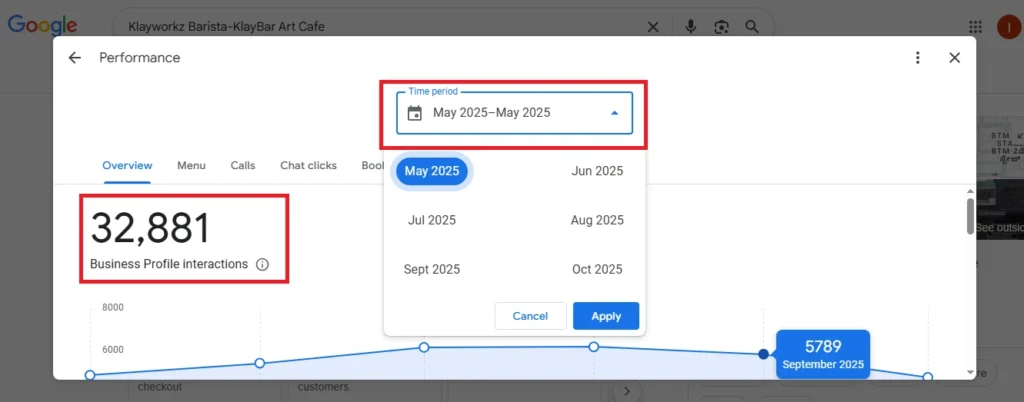This screenshot has width=1024, height=402.
Task: Click the Business Profile interactions info icon
Action: (x=263, y=264)
